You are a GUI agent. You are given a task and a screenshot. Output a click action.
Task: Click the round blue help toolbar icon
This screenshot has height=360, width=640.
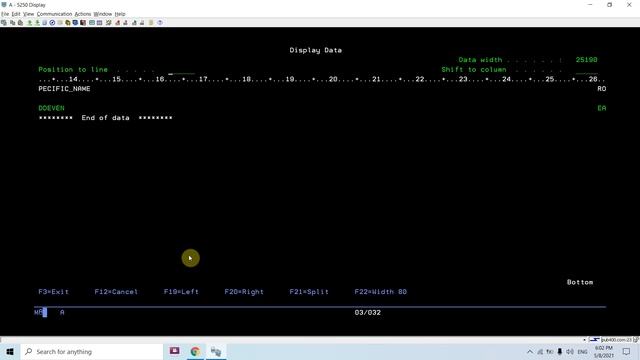tap(160, 22)
